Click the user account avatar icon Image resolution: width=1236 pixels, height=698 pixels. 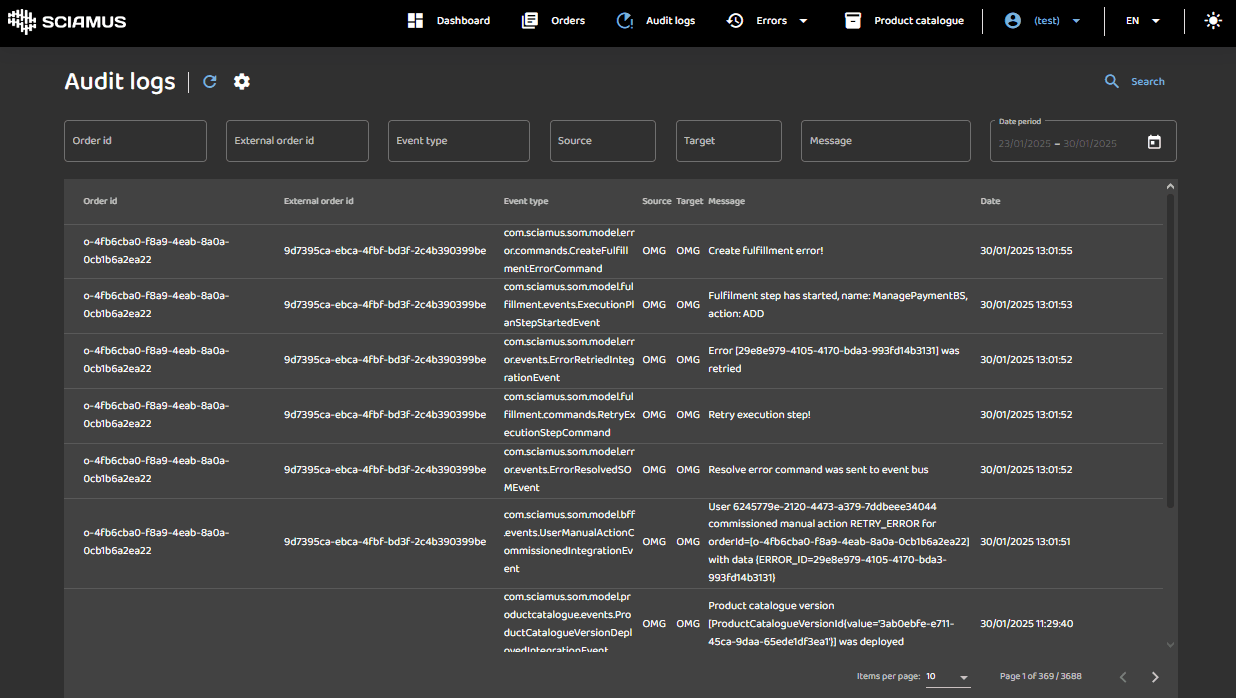[x=1013, y=21]
